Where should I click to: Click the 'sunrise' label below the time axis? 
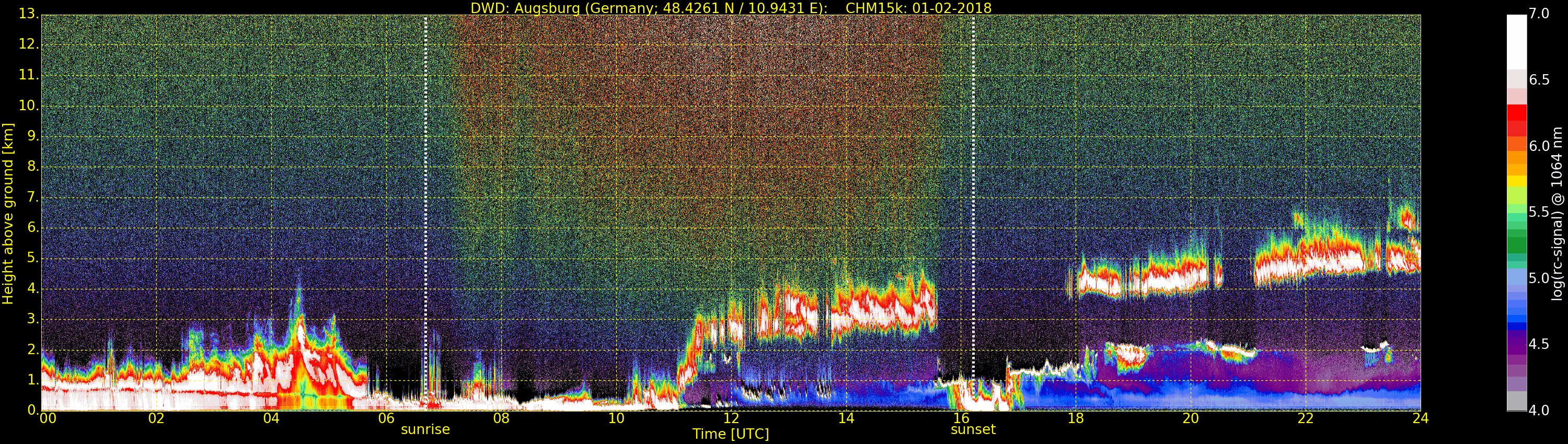pos(425,429)
